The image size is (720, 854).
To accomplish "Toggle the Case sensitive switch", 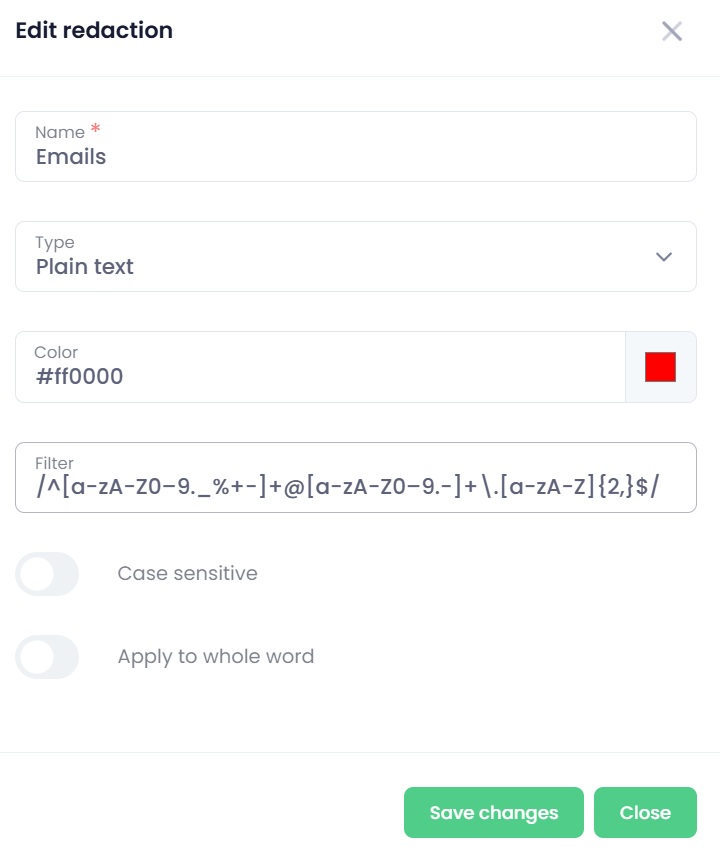I will coord(47,574).
